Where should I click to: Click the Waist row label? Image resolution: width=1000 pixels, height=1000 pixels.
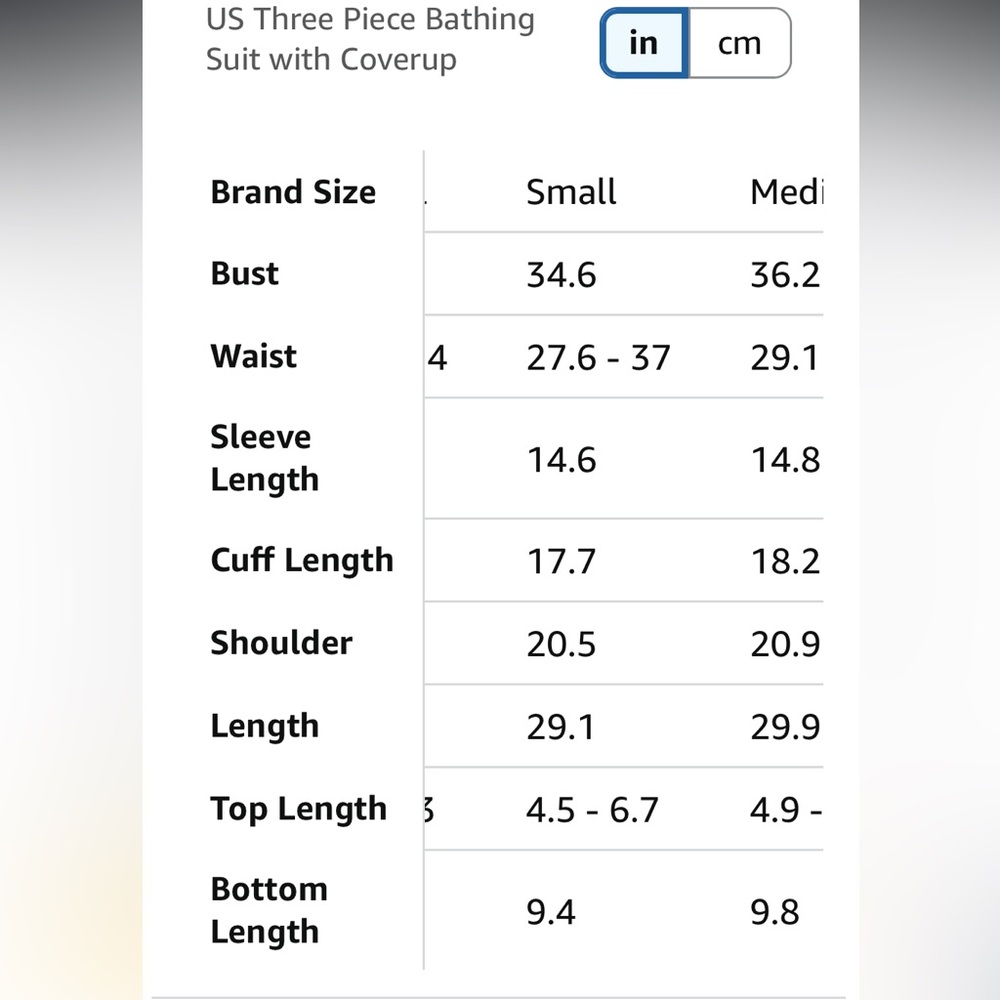tap(254, 357)
